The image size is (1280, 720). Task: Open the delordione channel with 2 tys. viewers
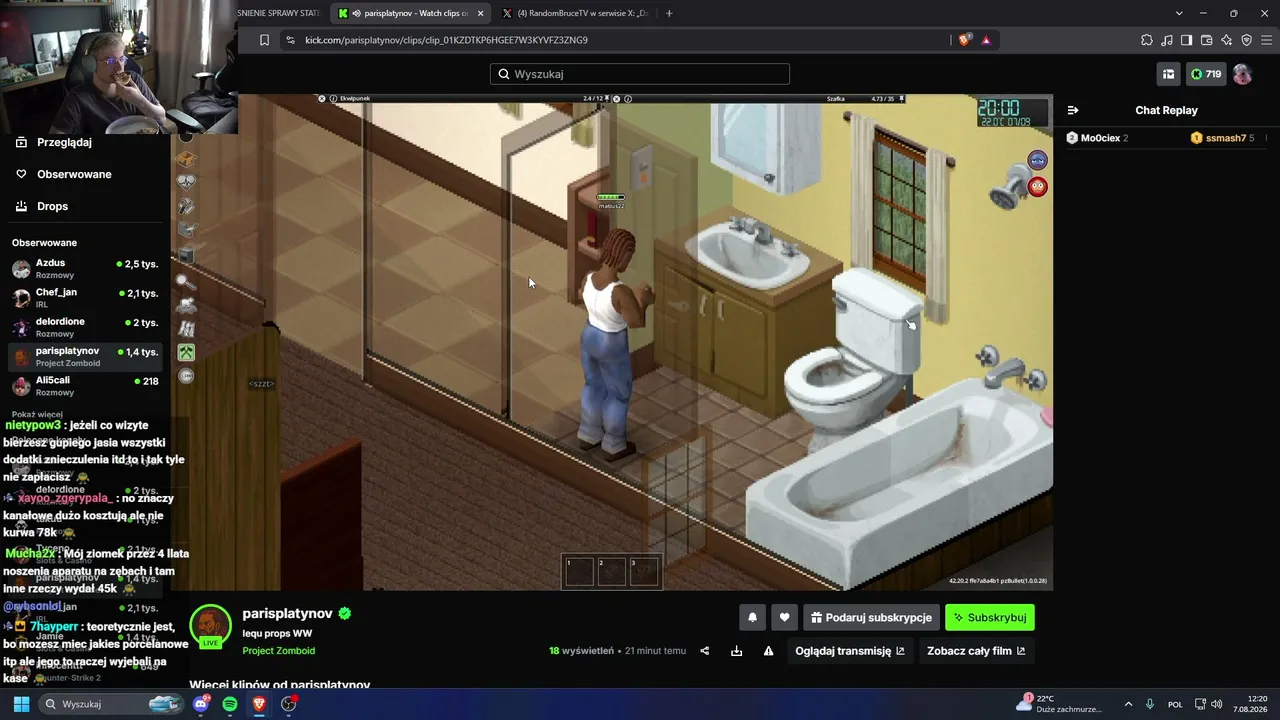tap(85, 327)
